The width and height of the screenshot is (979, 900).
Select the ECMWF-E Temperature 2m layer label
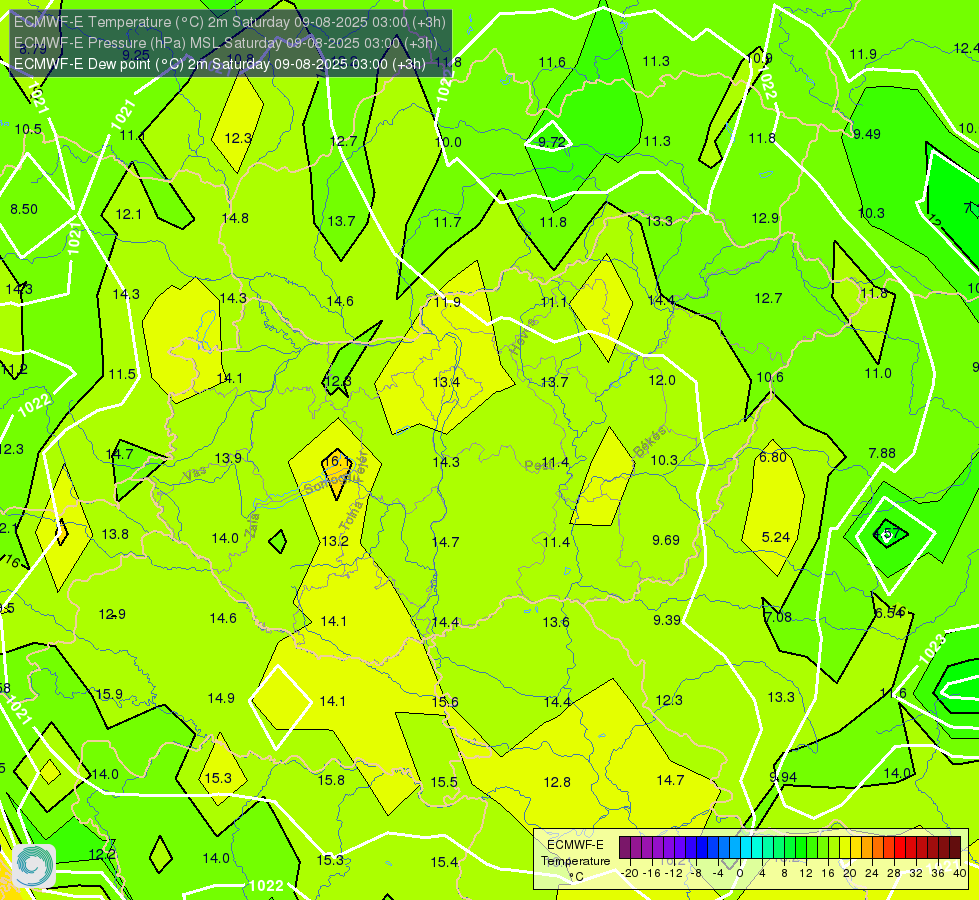pyautogui.click(x=230, y=22)
